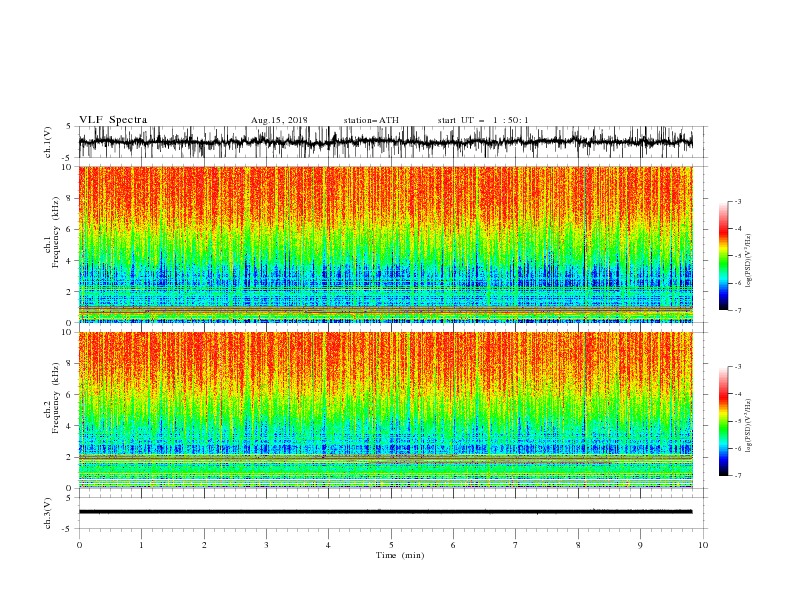Click the date text "Aug.15, 2018"

[279, 120]
